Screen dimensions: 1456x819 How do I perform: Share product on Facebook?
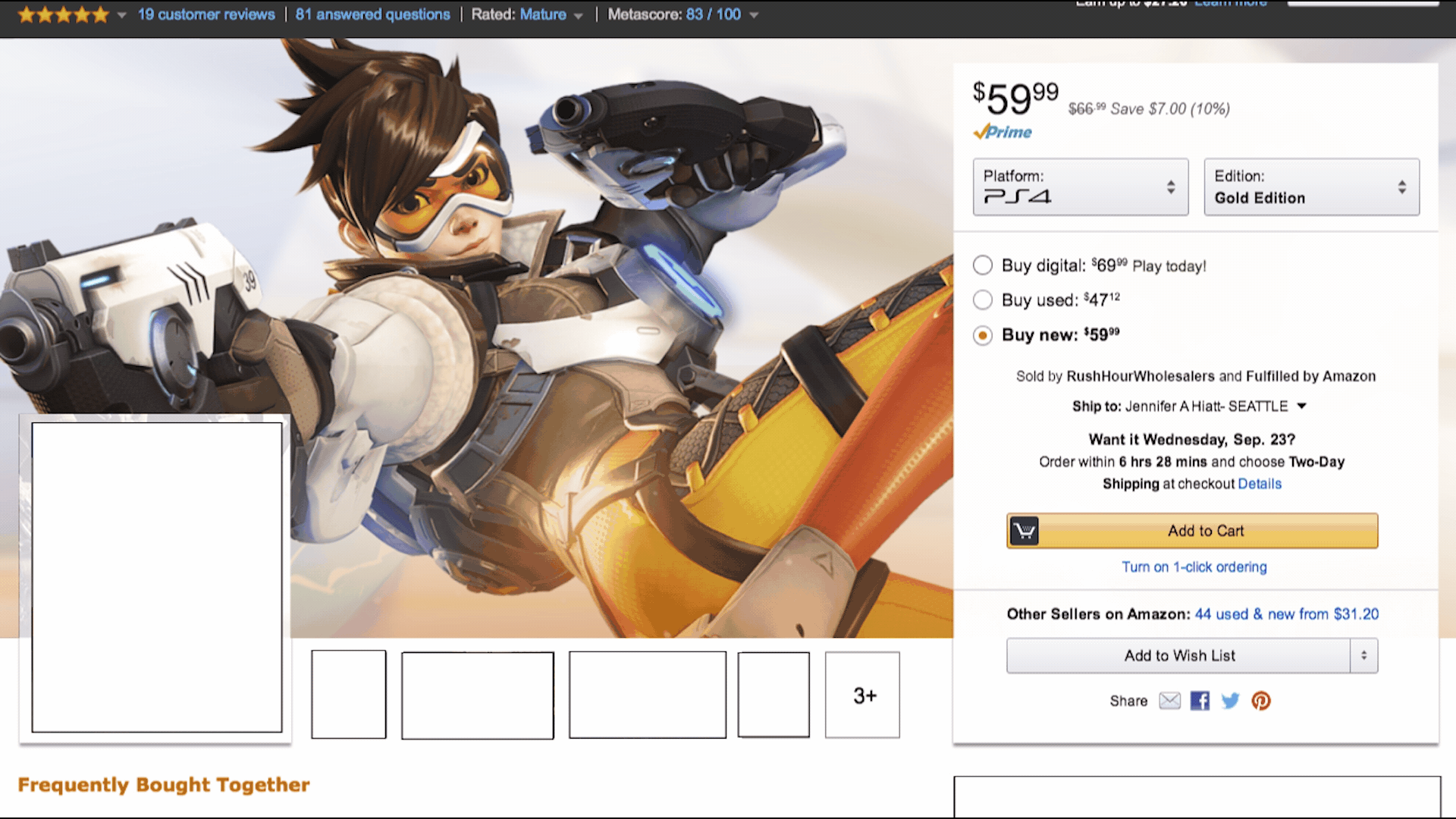1200,701
